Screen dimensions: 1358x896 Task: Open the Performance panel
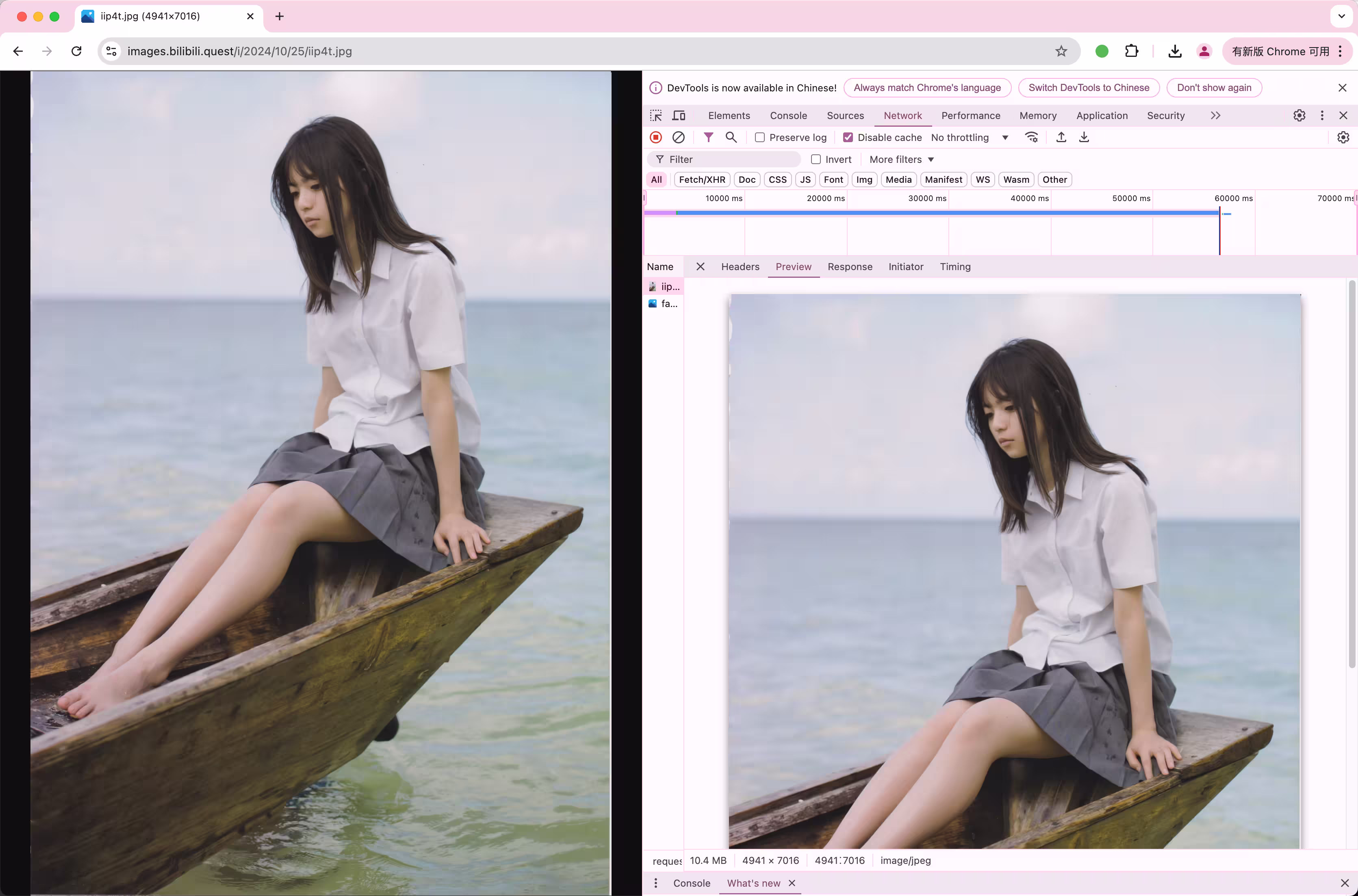coord(970,115)
